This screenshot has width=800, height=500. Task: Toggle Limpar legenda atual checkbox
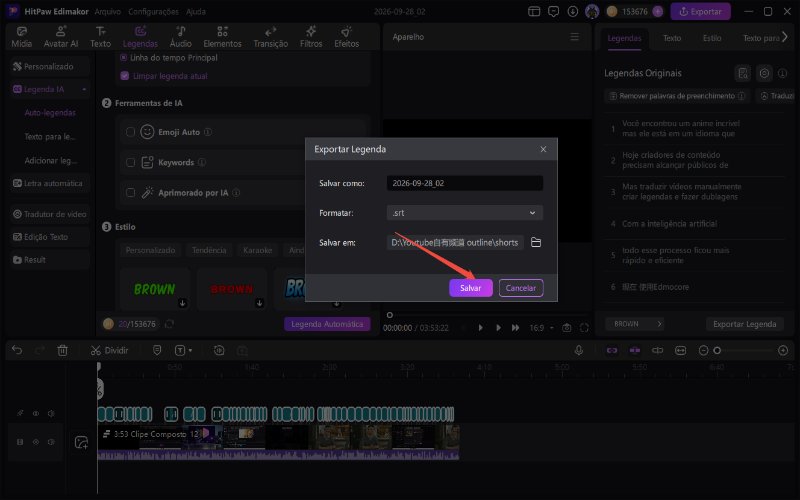(124, 76)
